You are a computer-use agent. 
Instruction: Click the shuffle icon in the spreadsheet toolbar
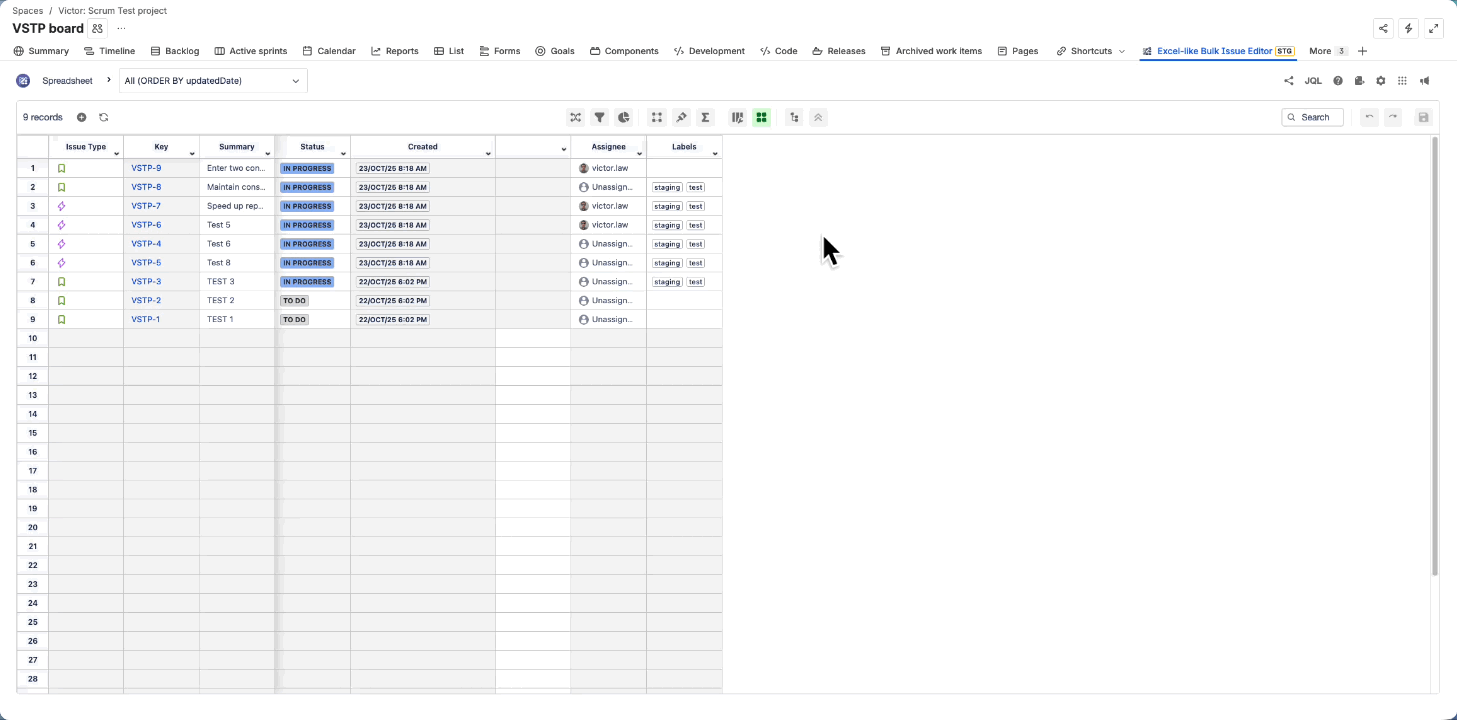[575, 117]
